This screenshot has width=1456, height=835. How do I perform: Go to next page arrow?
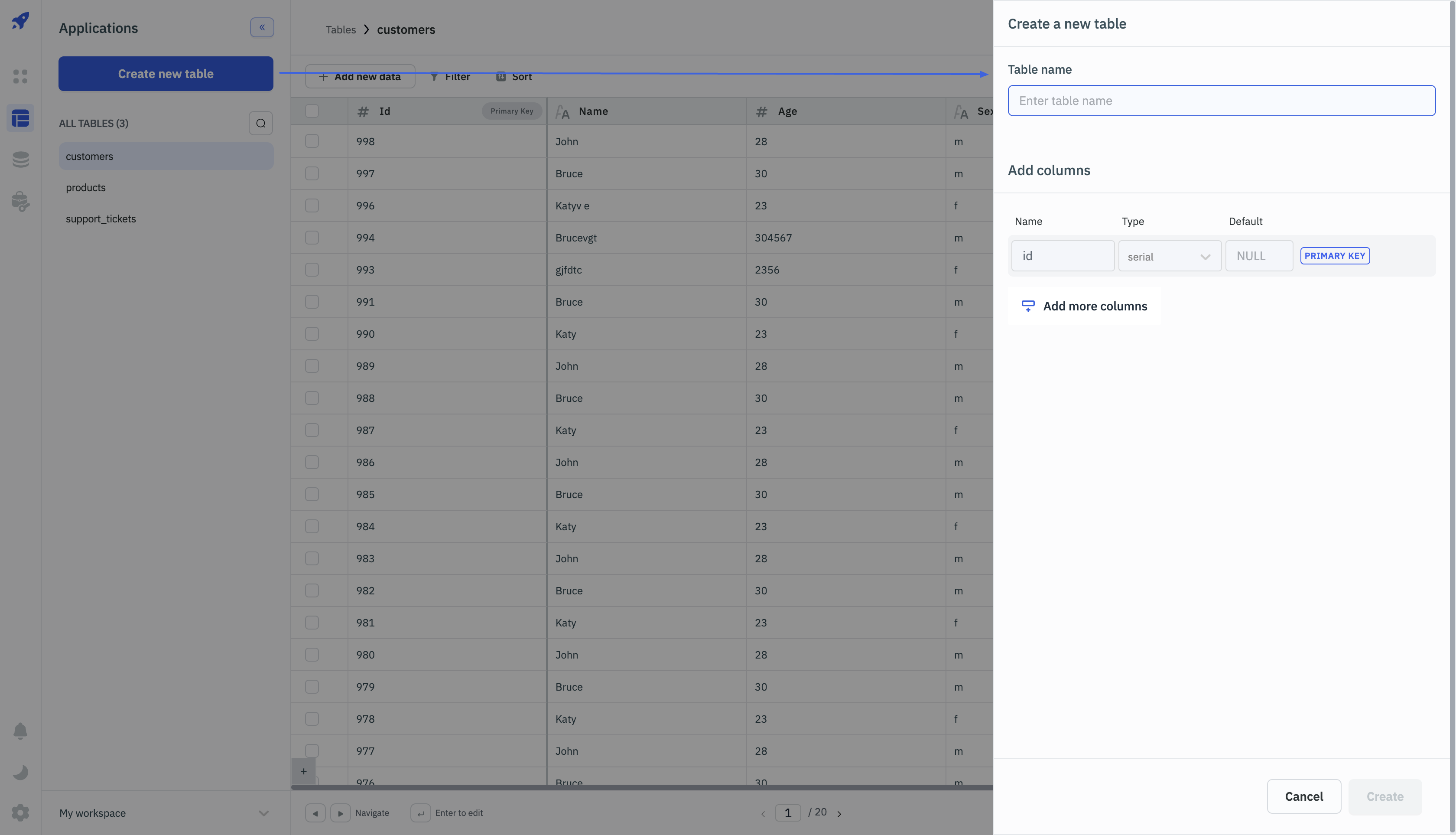(x=838, y=813)
